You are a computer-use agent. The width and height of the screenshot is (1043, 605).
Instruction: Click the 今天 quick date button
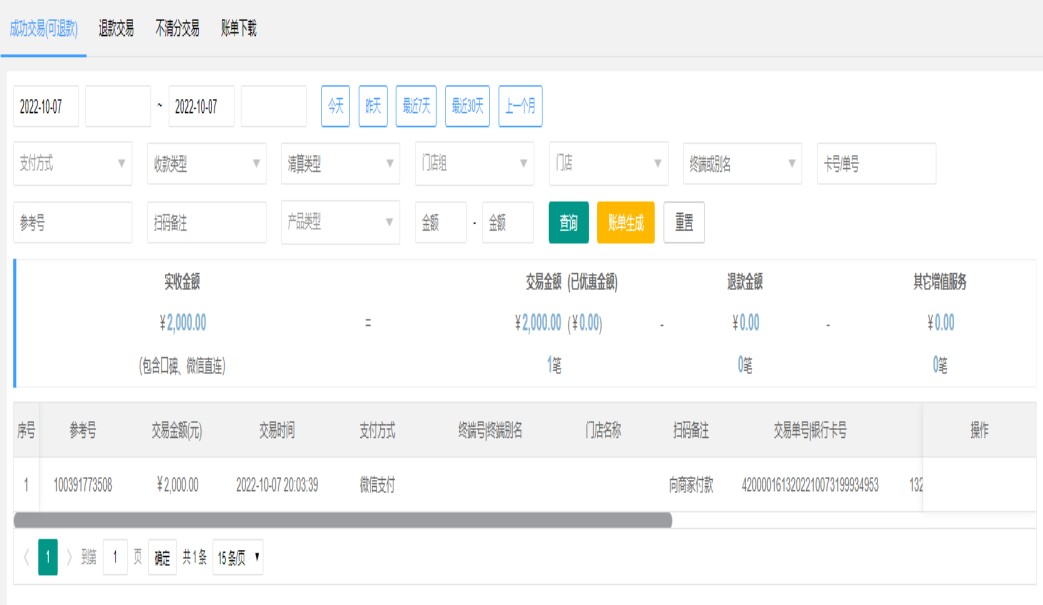point(335,107)
